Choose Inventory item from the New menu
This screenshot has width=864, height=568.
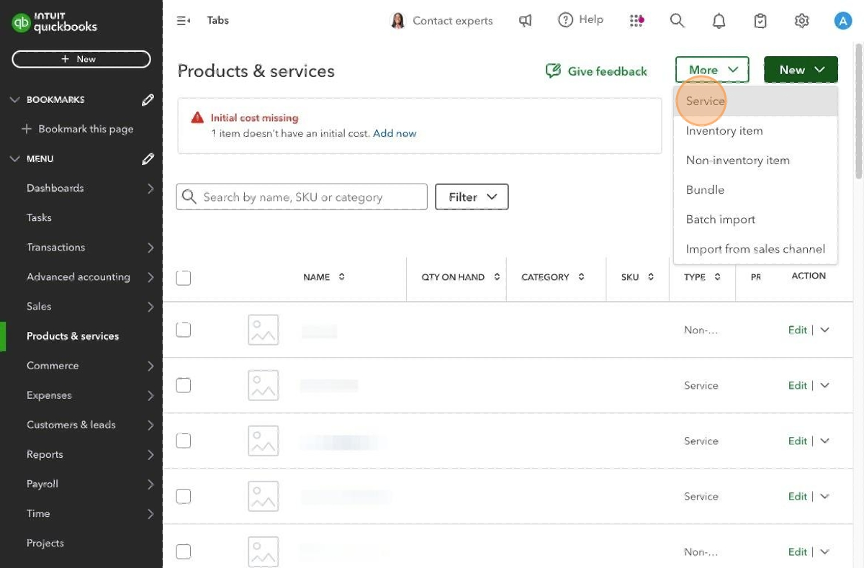724,131
